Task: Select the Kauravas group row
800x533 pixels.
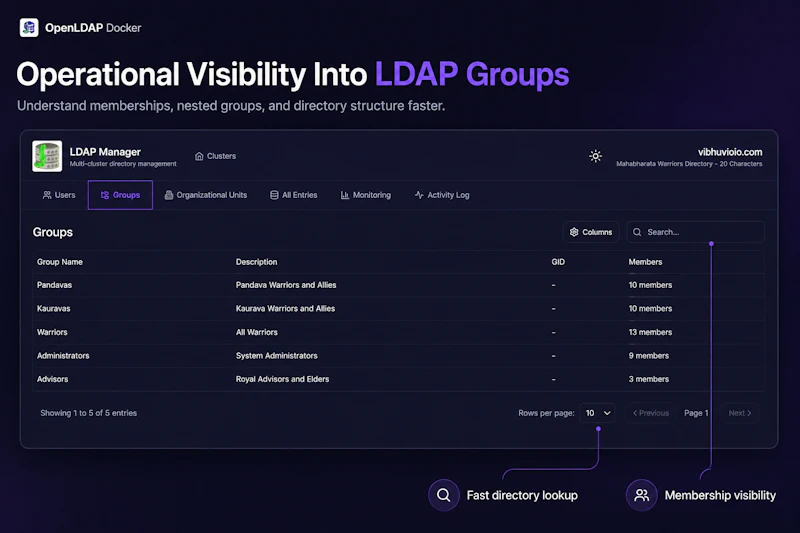Action: coord(398,309)
